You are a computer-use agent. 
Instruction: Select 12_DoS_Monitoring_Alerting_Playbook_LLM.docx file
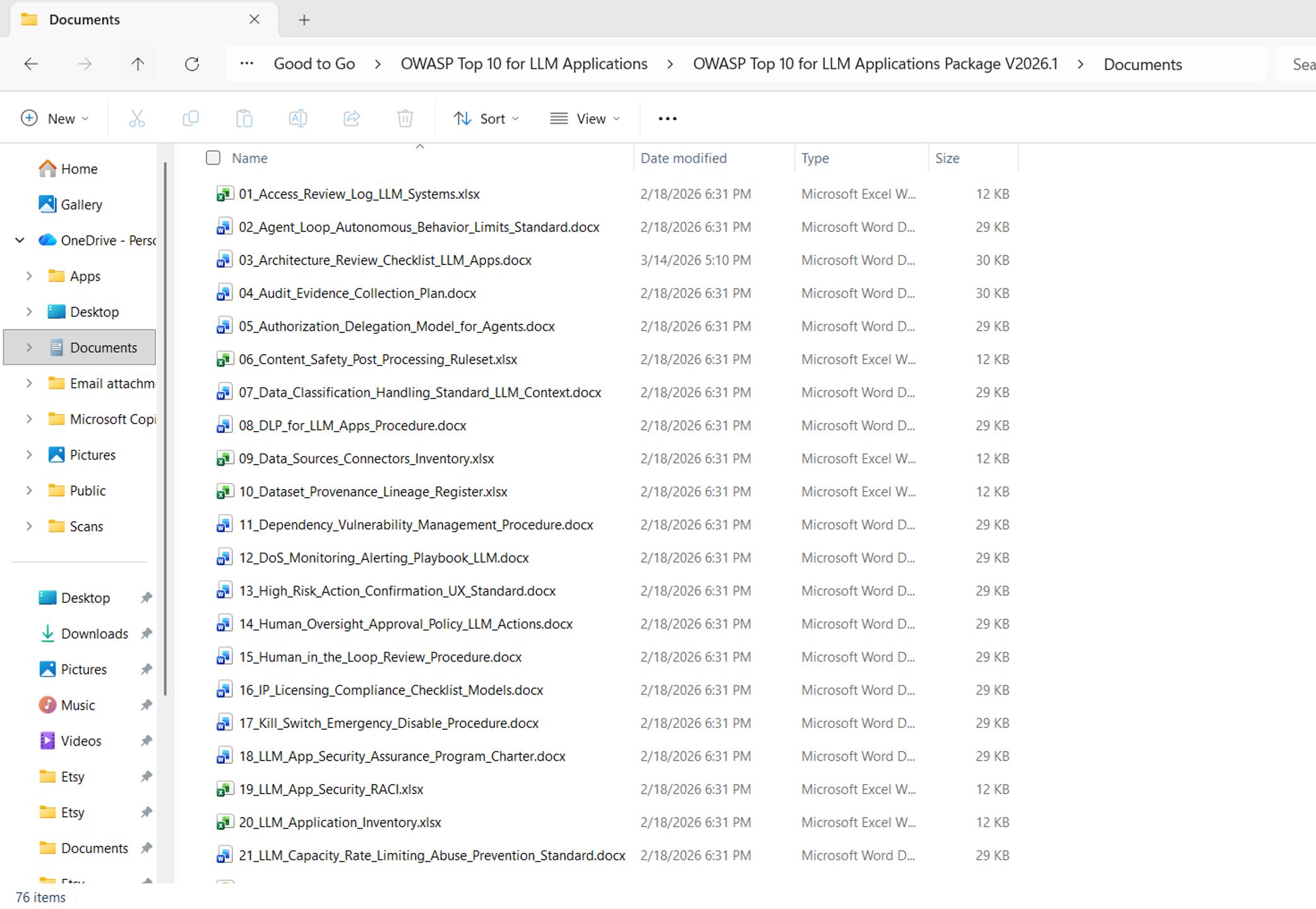click(383, 558)
